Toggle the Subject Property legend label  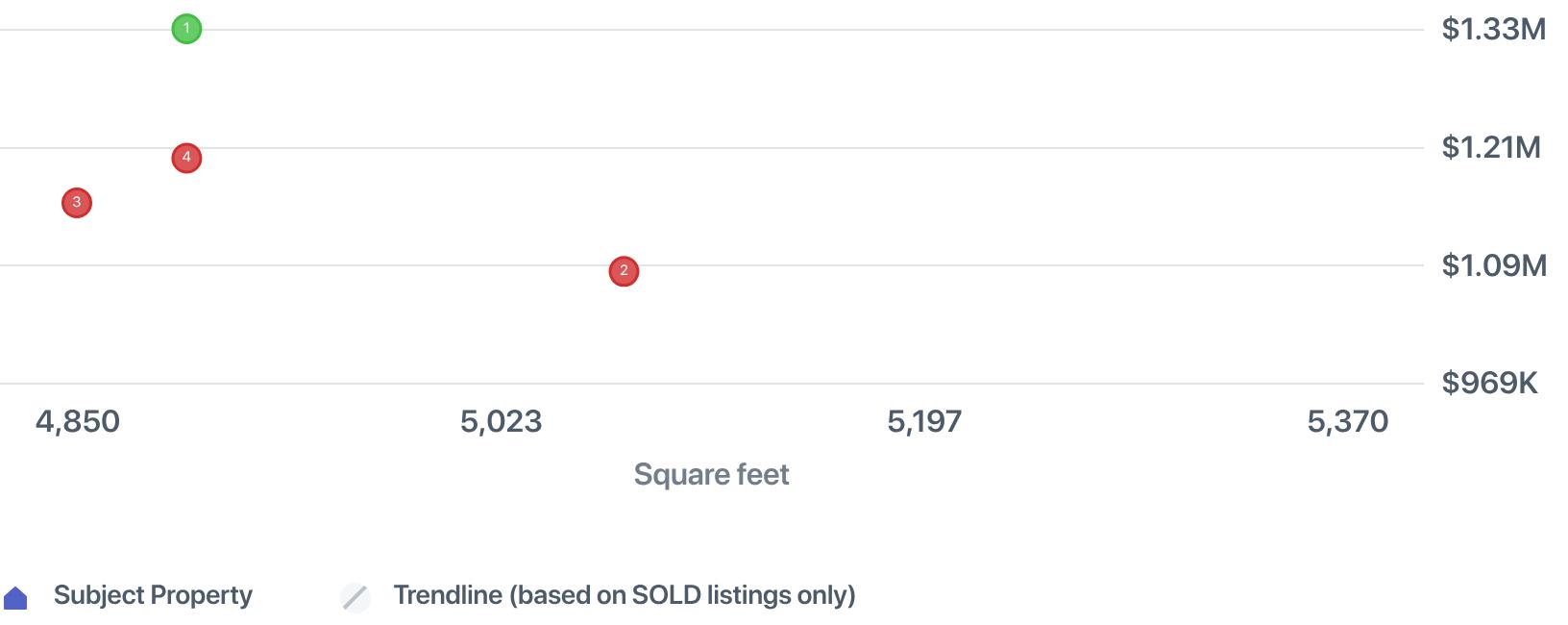tap(153, 595)
